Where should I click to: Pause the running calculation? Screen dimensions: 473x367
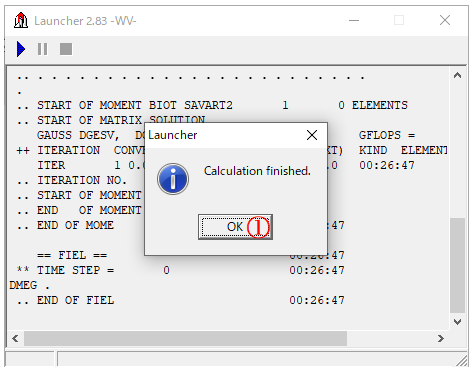[42, 49]
